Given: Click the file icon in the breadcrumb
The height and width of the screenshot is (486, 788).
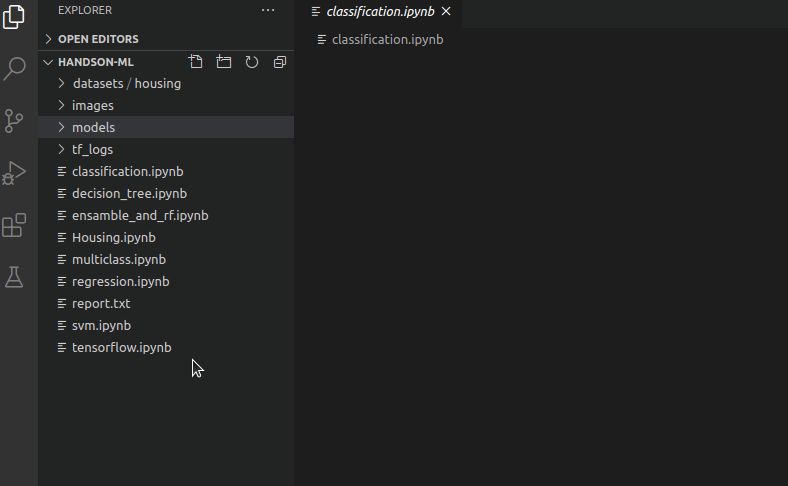Looking at the screenshot, I should (322, 40).
